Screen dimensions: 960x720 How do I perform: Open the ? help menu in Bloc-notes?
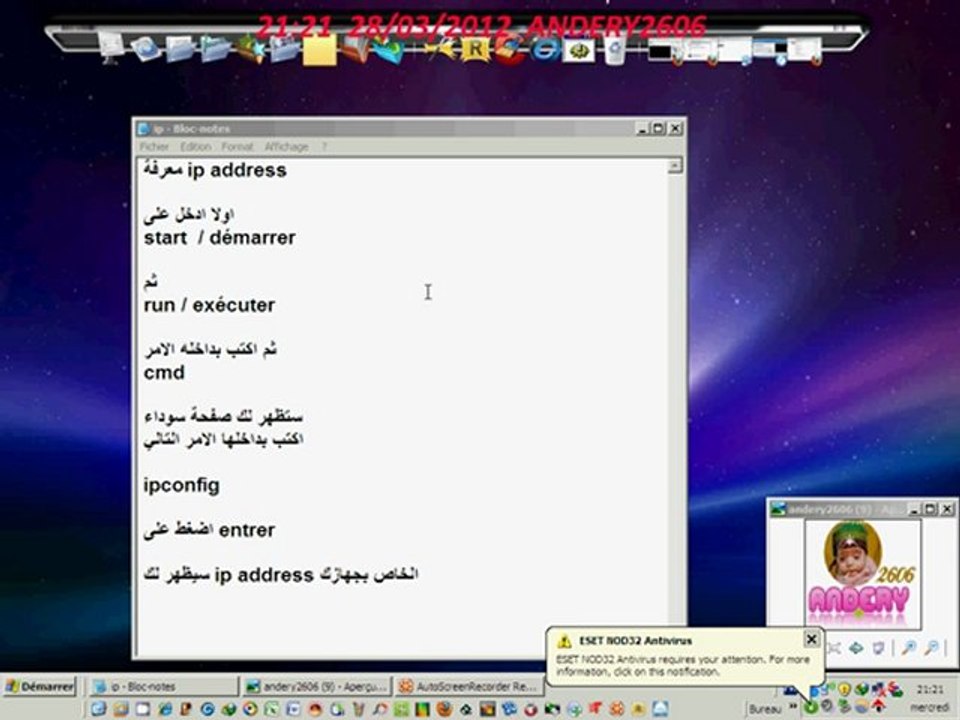(x=324, y=147)
